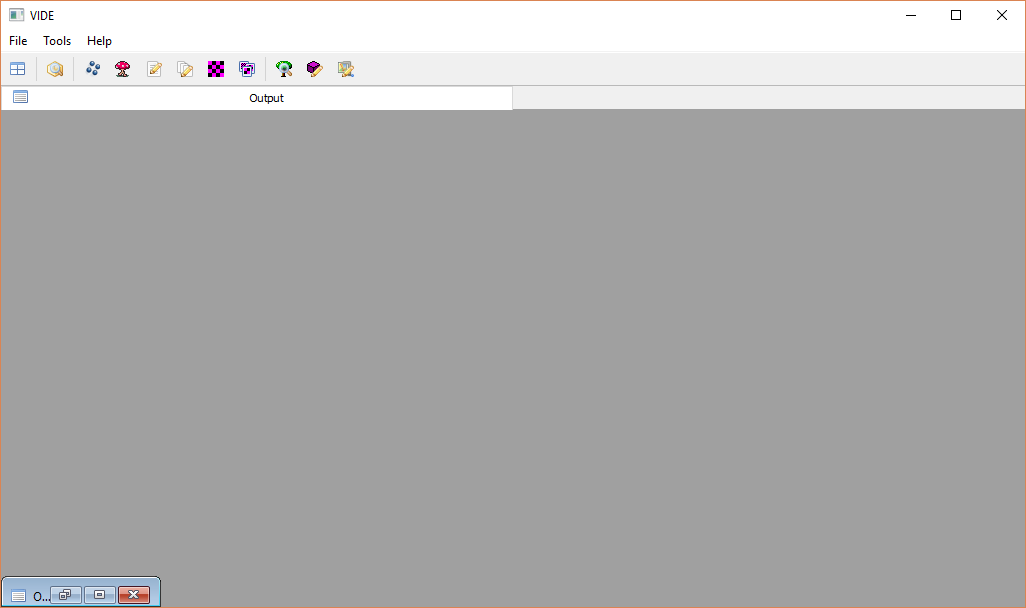Click the map picture with pencil icon

346,69
